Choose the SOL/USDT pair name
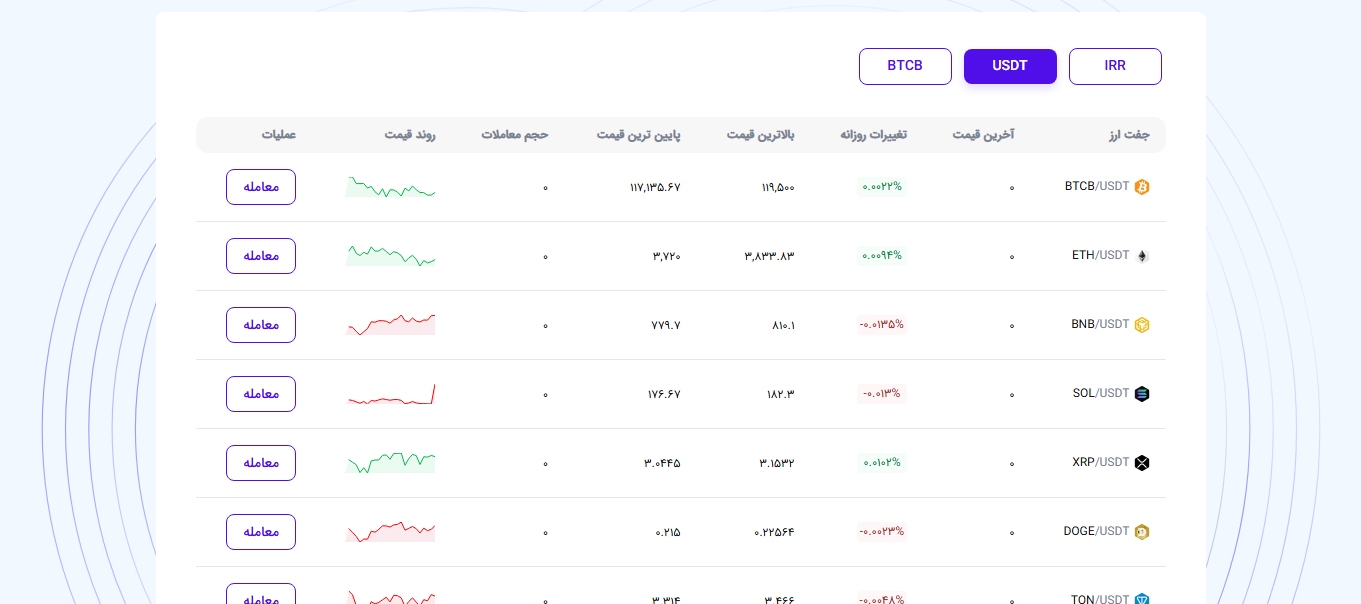Viewport: 1361px width, 604px height. click(1100, 393)
